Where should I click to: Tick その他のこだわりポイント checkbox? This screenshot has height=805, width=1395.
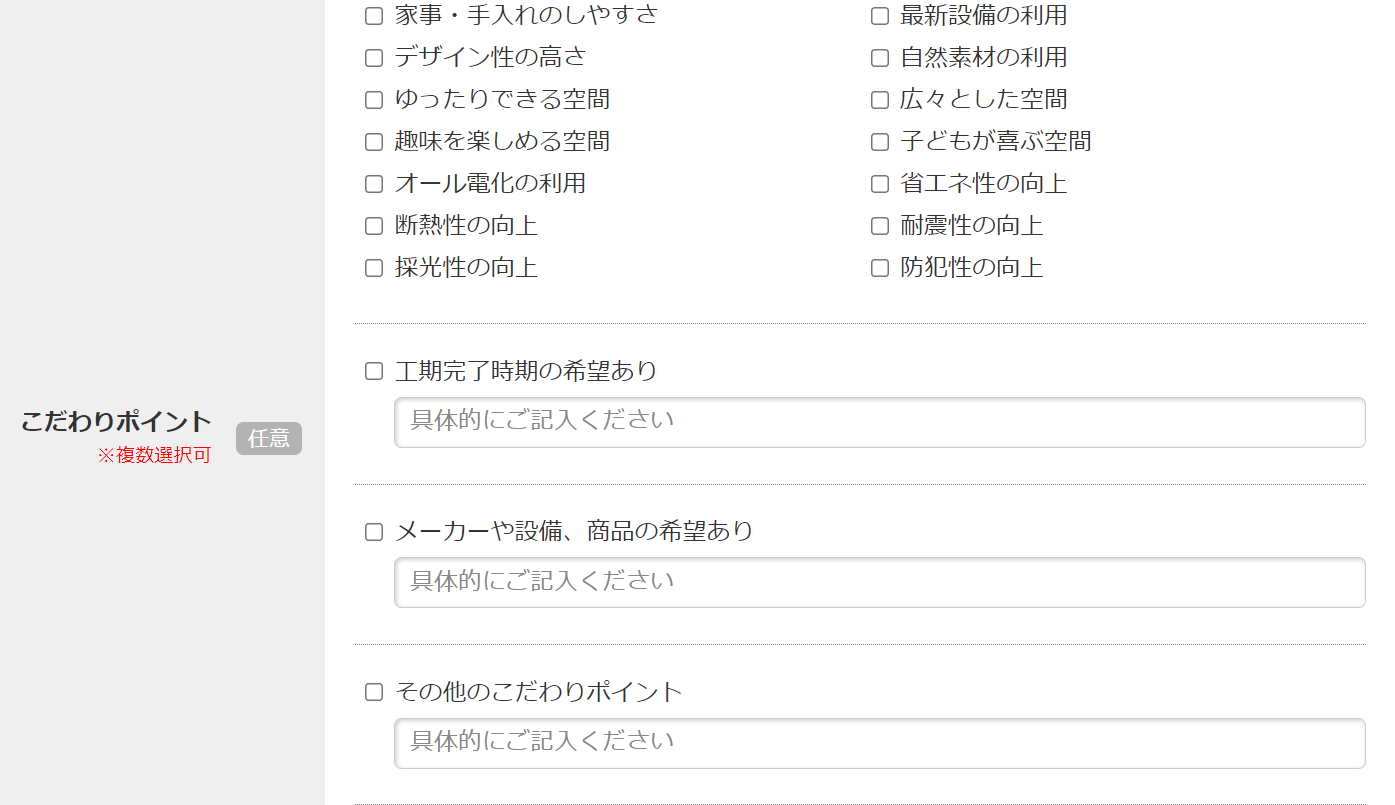tap(374, 692)
